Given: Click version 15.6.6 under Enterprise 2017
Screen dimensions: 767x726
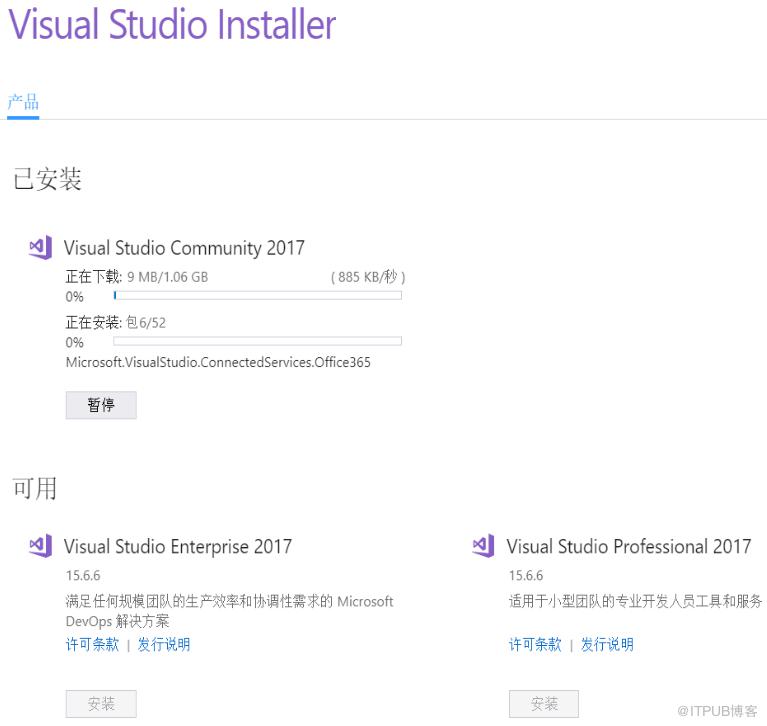Looking at the screenshot, I should click(x=83, y=575).
